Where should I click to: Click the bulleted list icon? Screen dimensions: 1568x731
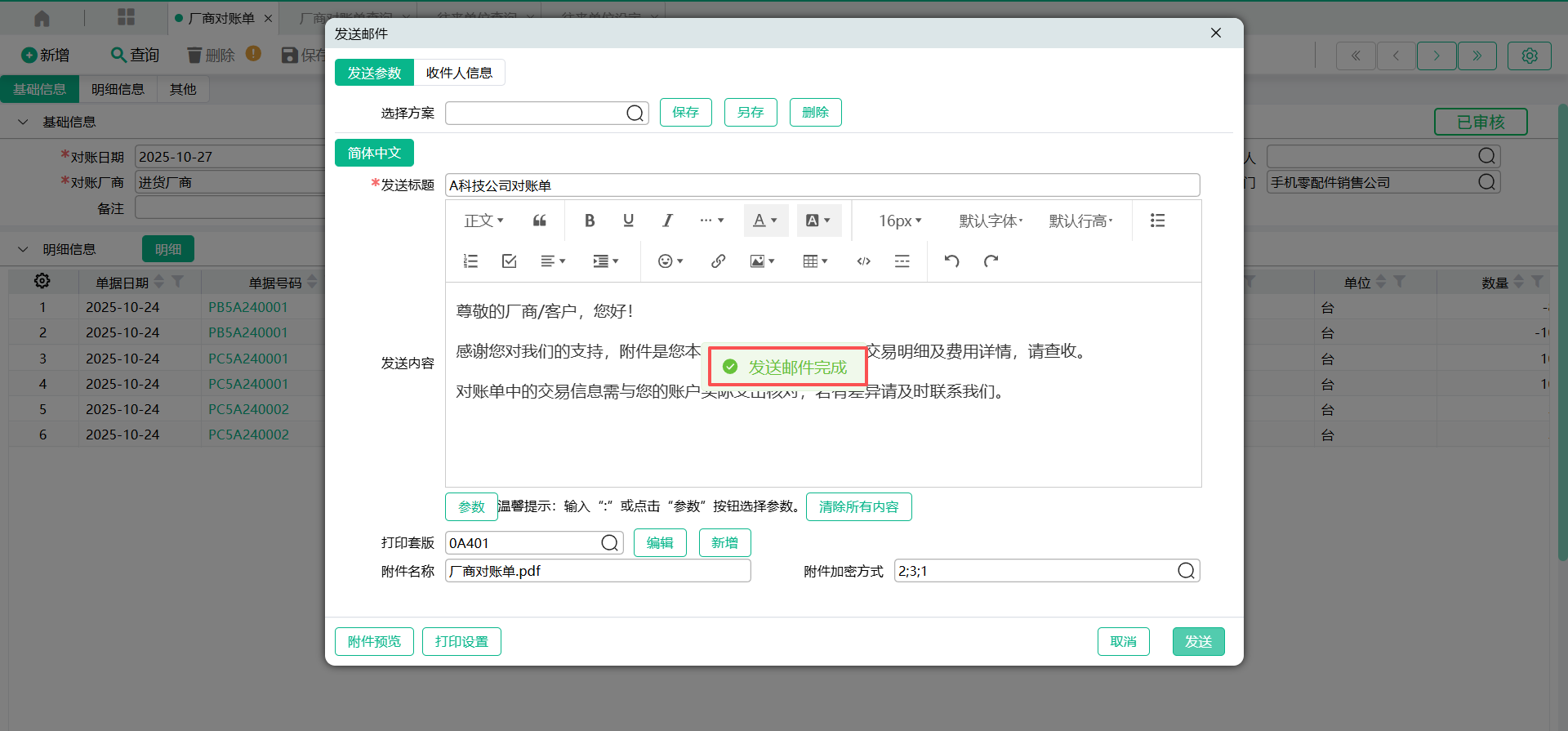pos(1157,221)
